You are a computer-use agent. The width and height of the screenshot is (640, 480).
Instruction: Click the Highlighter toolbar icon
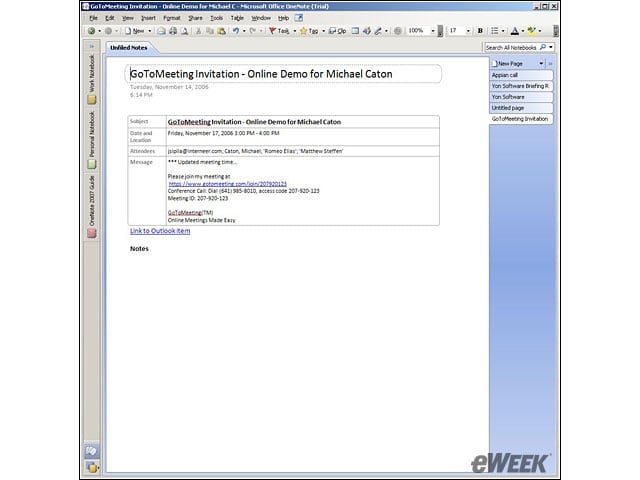click(531, 31)
